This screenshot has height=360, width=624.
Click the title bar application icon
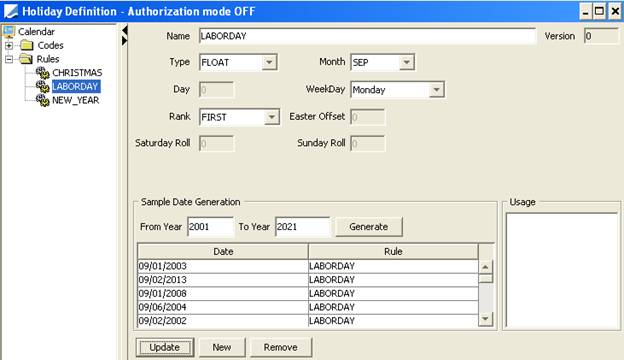pyautogui.click(x=11, y=11)
